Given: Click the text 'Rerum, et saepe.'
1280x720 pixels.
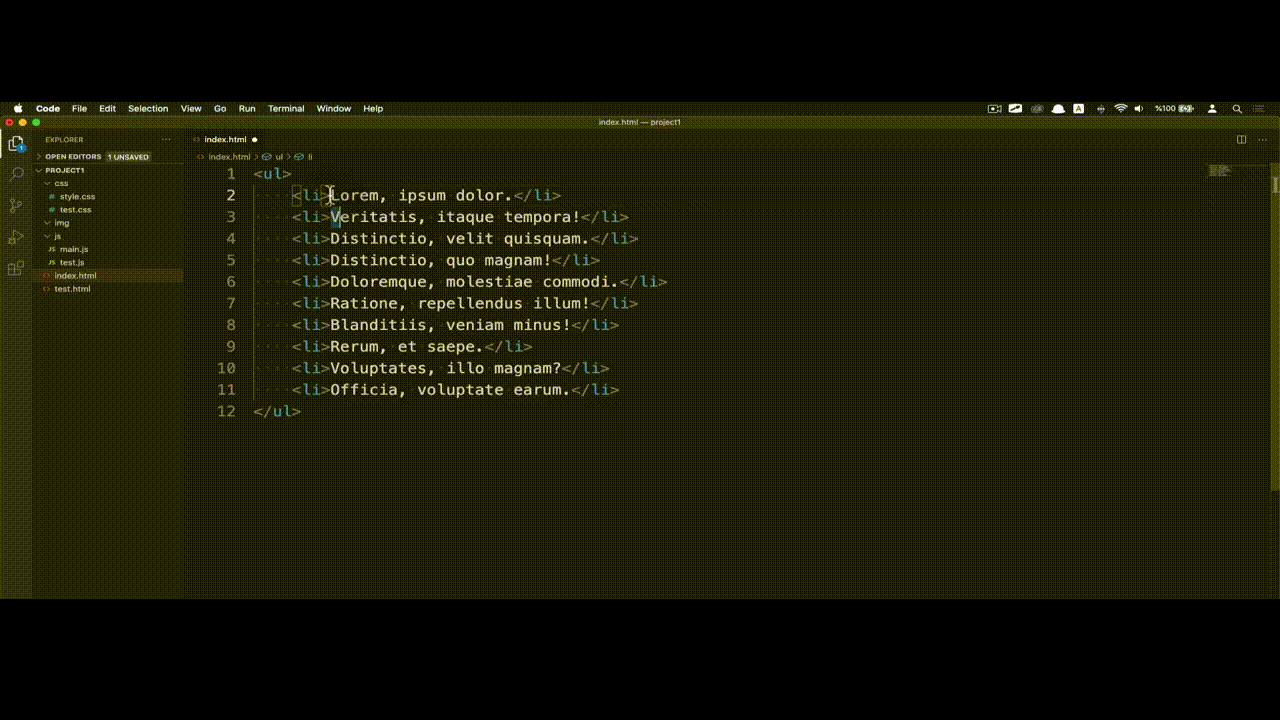Looking at the screenshot, I should coord(407,347).
